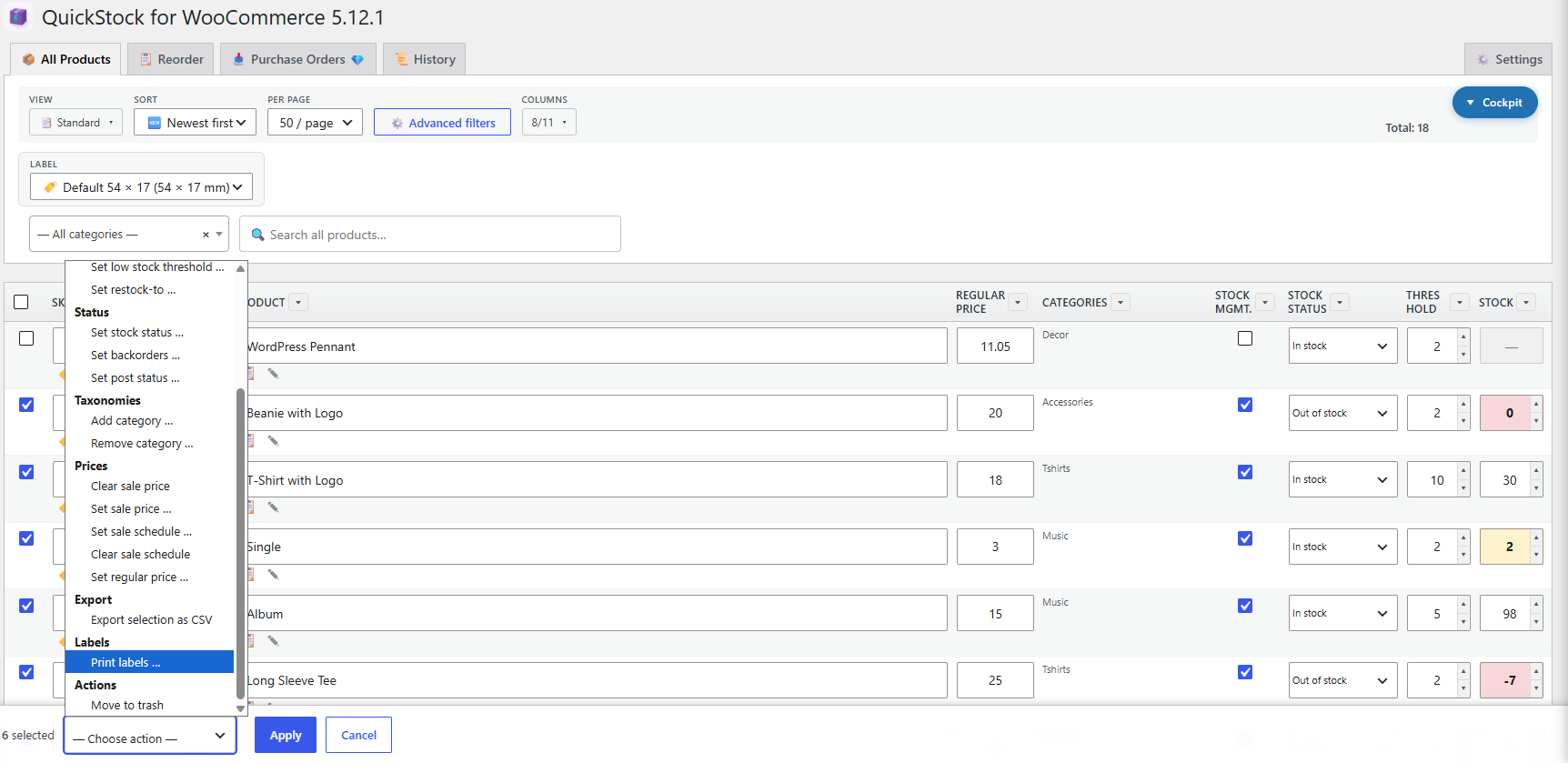Viewport: 1568px width, 763px height.
Task: Click the pencil edit icon under T-Shirt with Logo
Action: (273, 507)
